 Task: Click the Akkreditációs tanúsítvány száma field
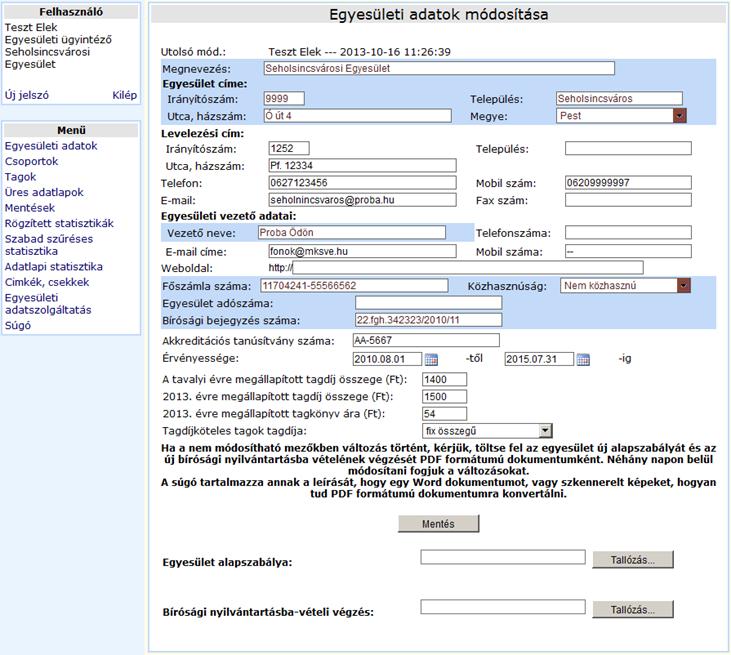426,340
